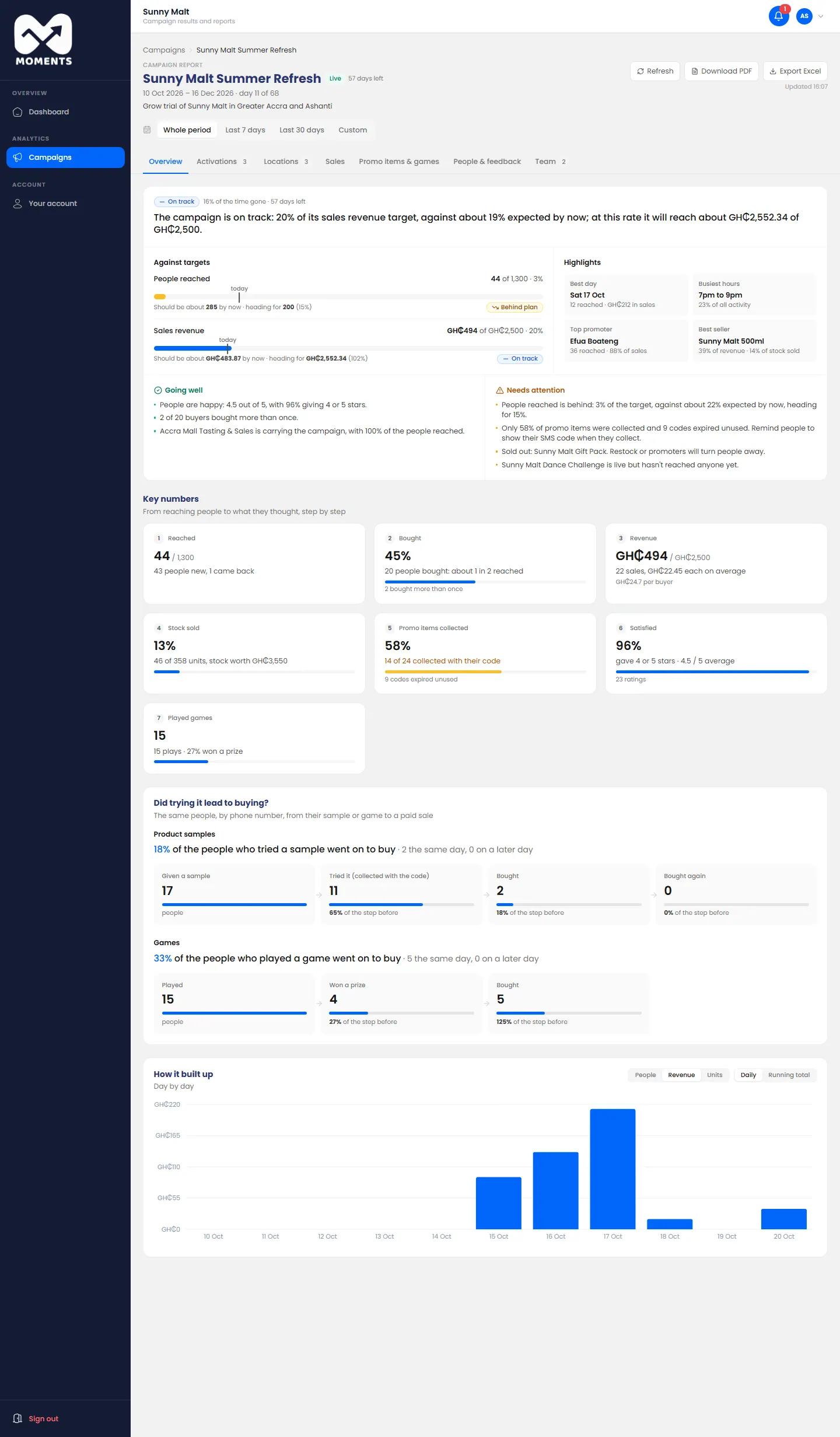Open the Locations tab
This screenshot has width=840, height=1437.
pyautogui.click(x=286, y=162)
